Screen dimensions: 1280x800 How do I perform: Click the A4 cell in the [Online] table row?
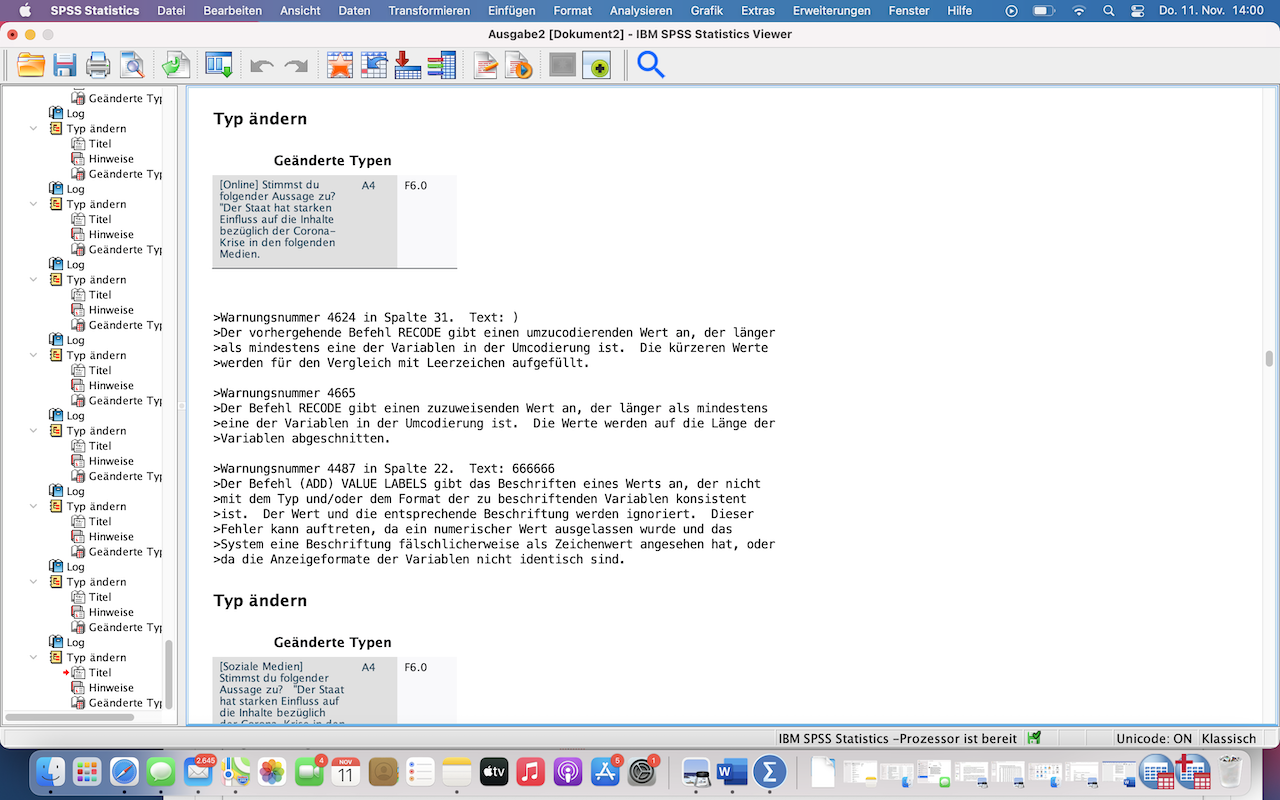point(369,186)
